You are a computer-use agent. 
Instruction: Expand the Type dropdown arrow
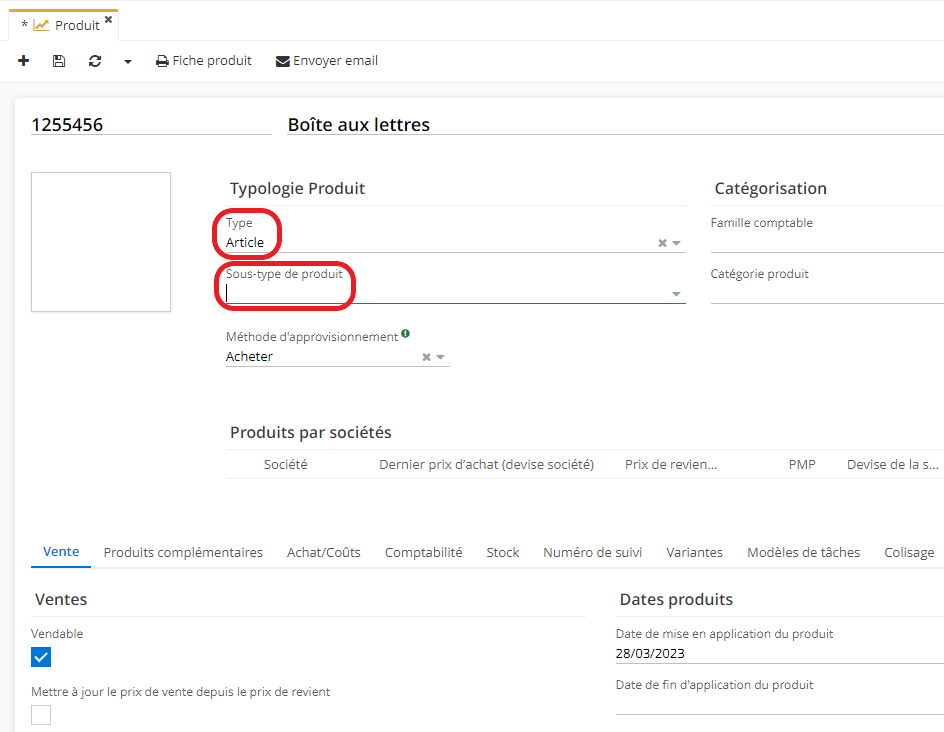coord(677,243)
